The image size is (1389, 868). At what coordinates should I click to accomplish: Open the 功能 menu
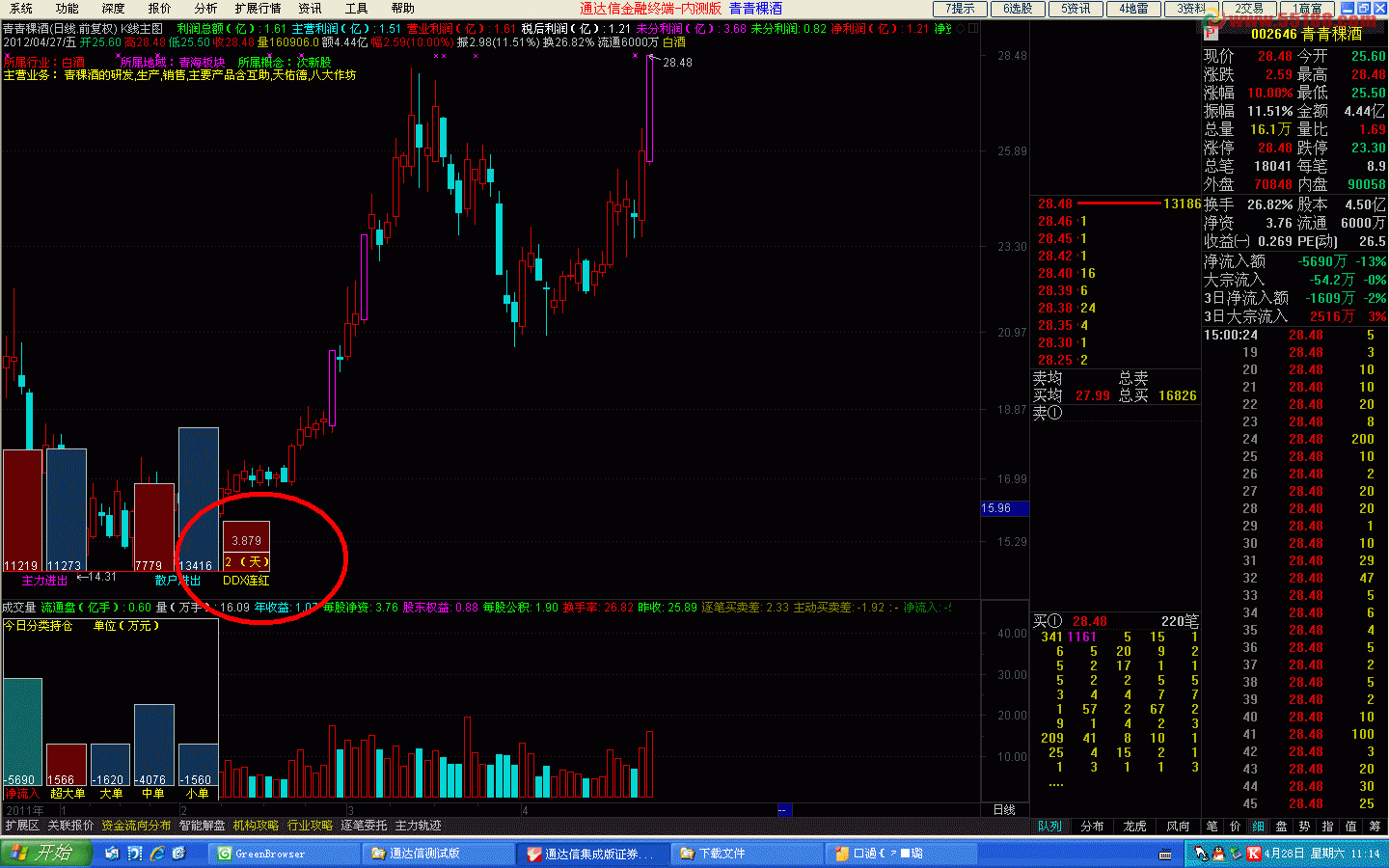pyautogui.click(x=67, y=8)
